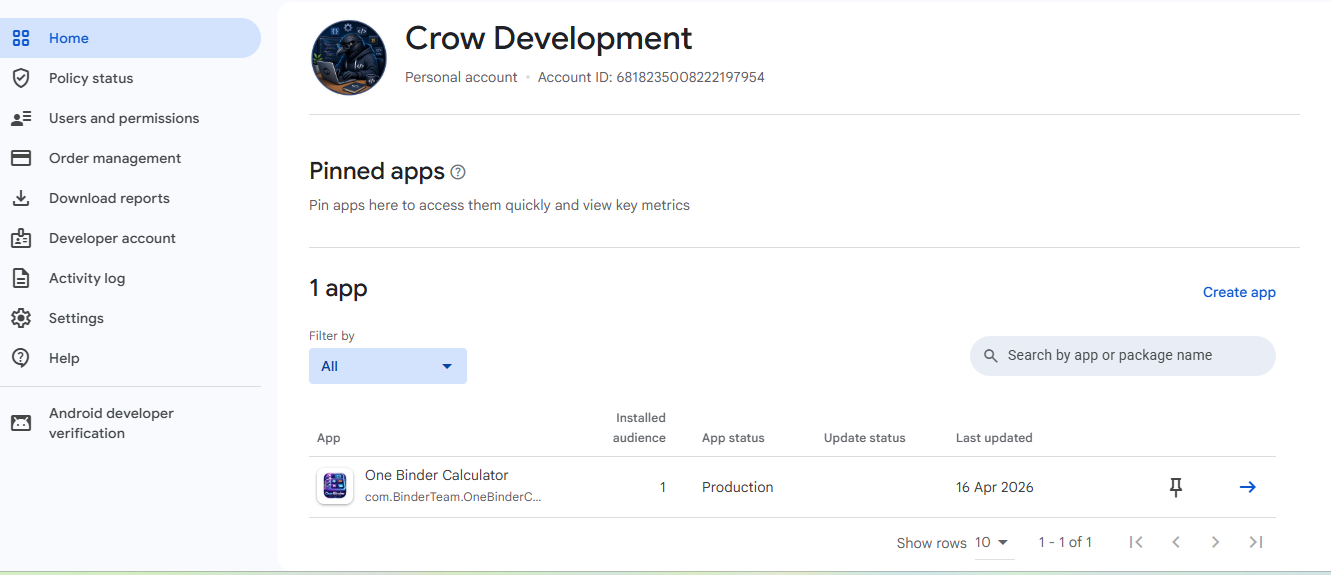Click the App column header

click(329, 438)
